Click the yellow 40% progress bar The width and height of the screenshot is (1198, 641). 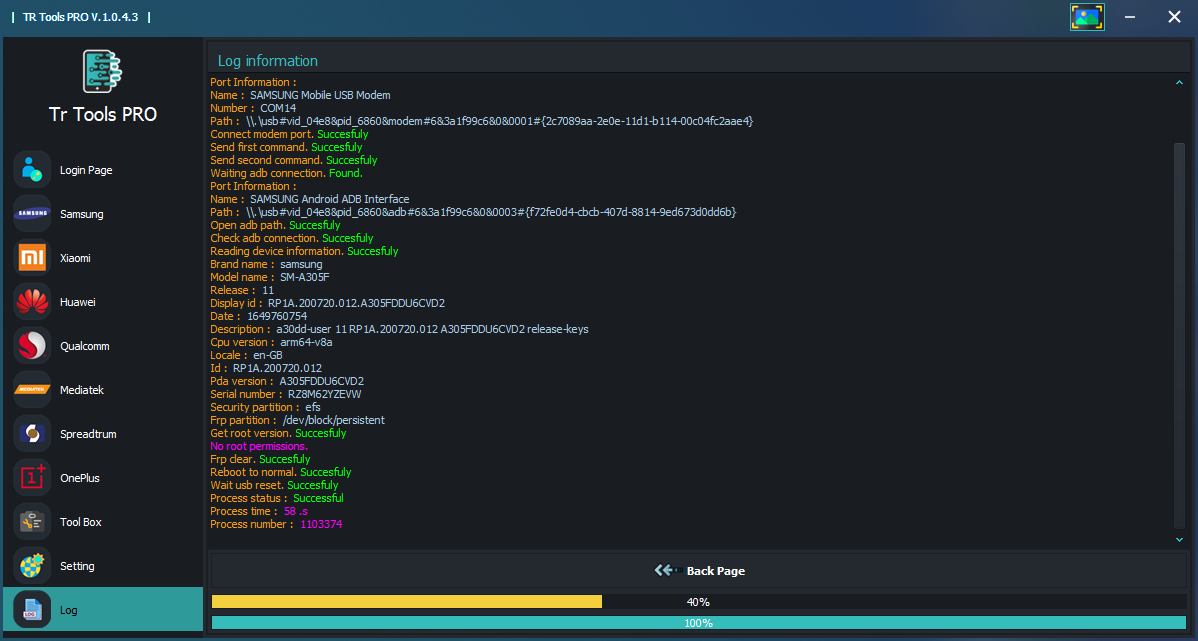pyautogui.click(x=407, y=602)
